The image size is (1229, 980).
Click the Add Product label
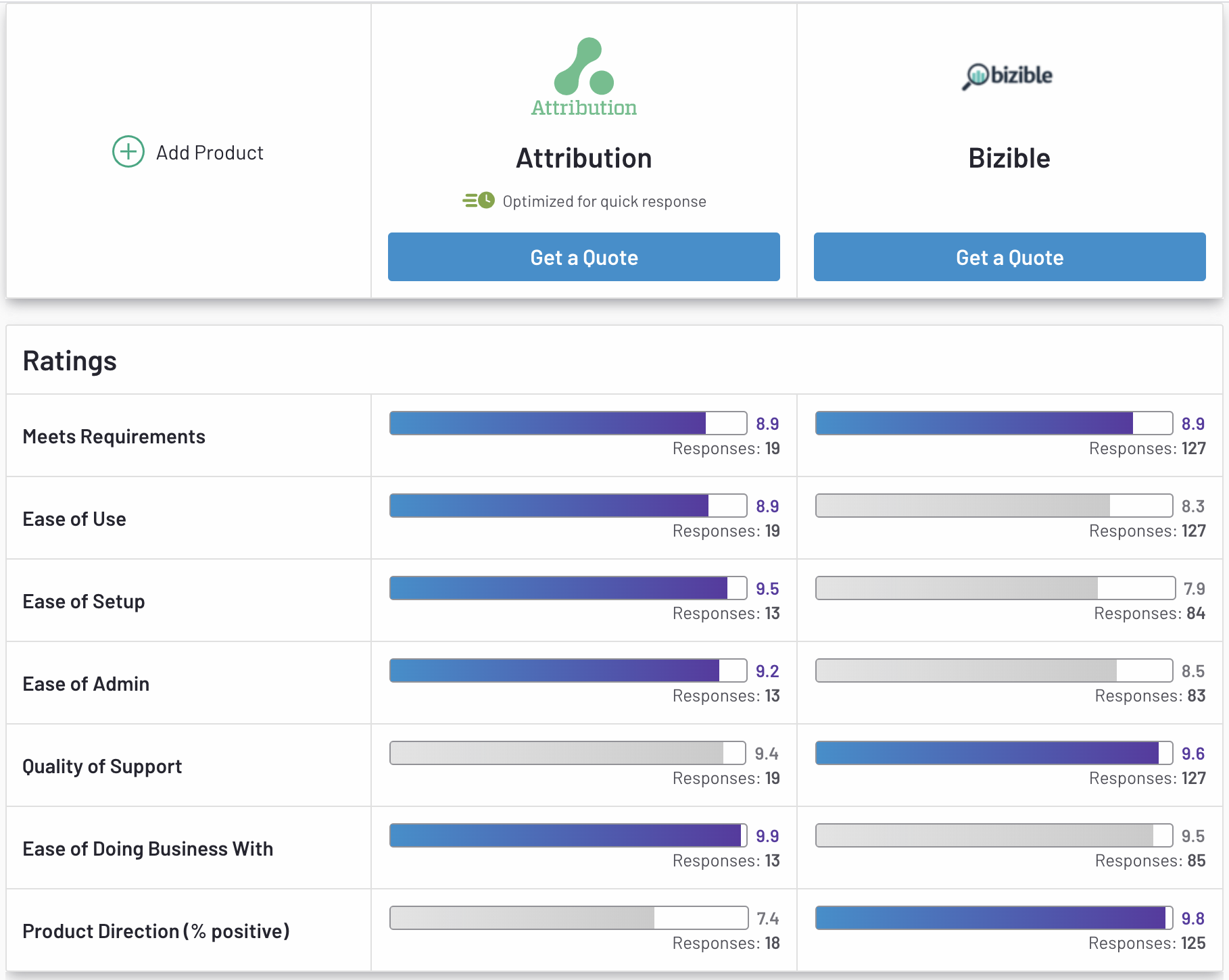(x=210, y=153)
